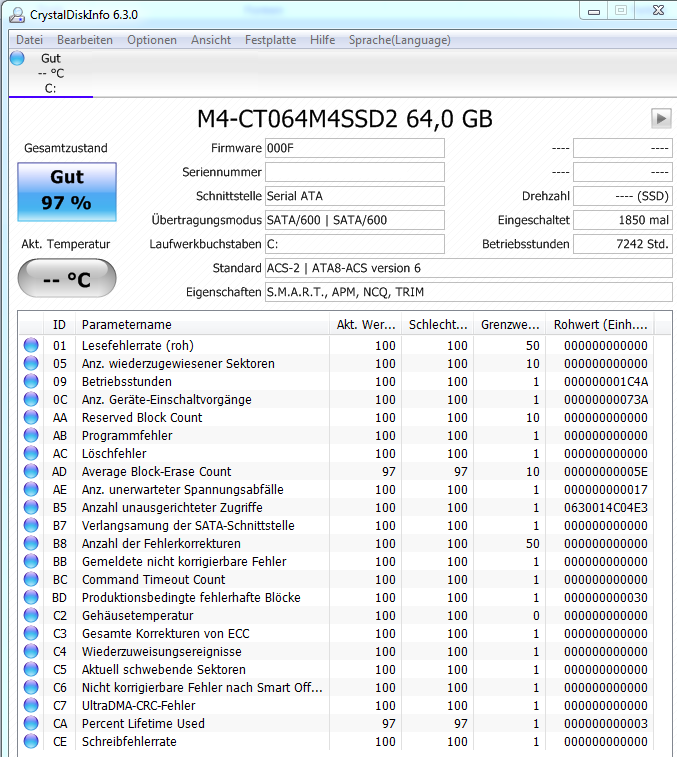Click the Akt. Wer... column header
Image resolution: width=677 pixels, height=757 pixels.
(366, 324)
